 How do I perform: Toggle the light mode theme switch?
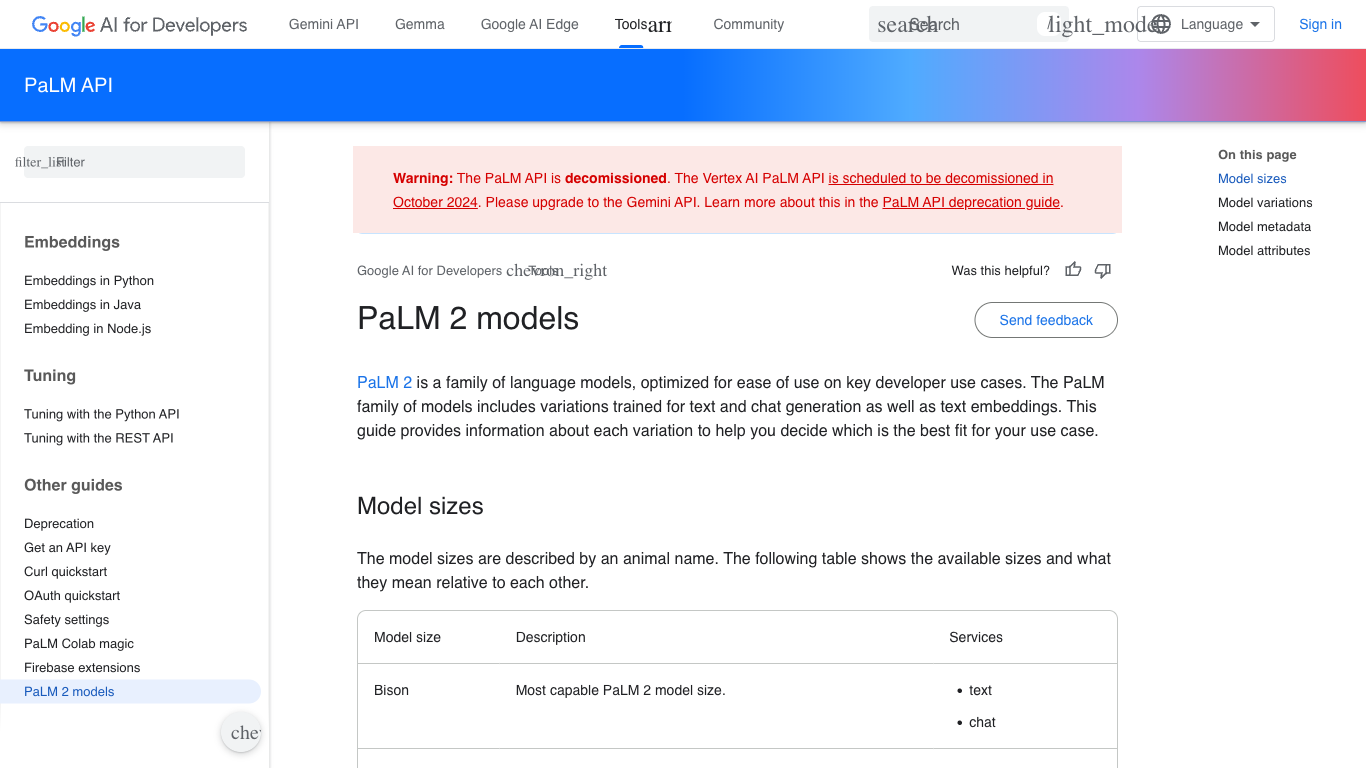coord(1095,25)
